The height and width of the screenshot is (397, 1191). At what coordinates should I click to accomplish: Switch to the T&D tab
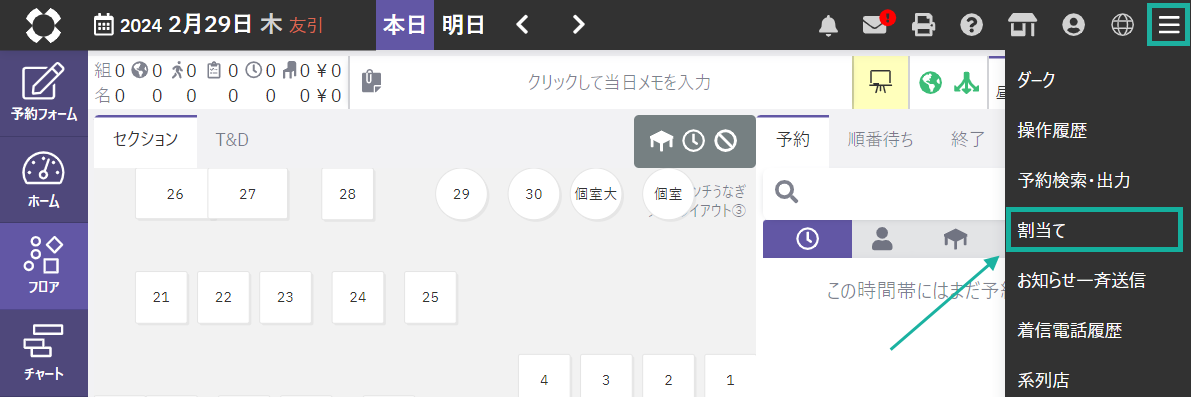tap(232, 140)
